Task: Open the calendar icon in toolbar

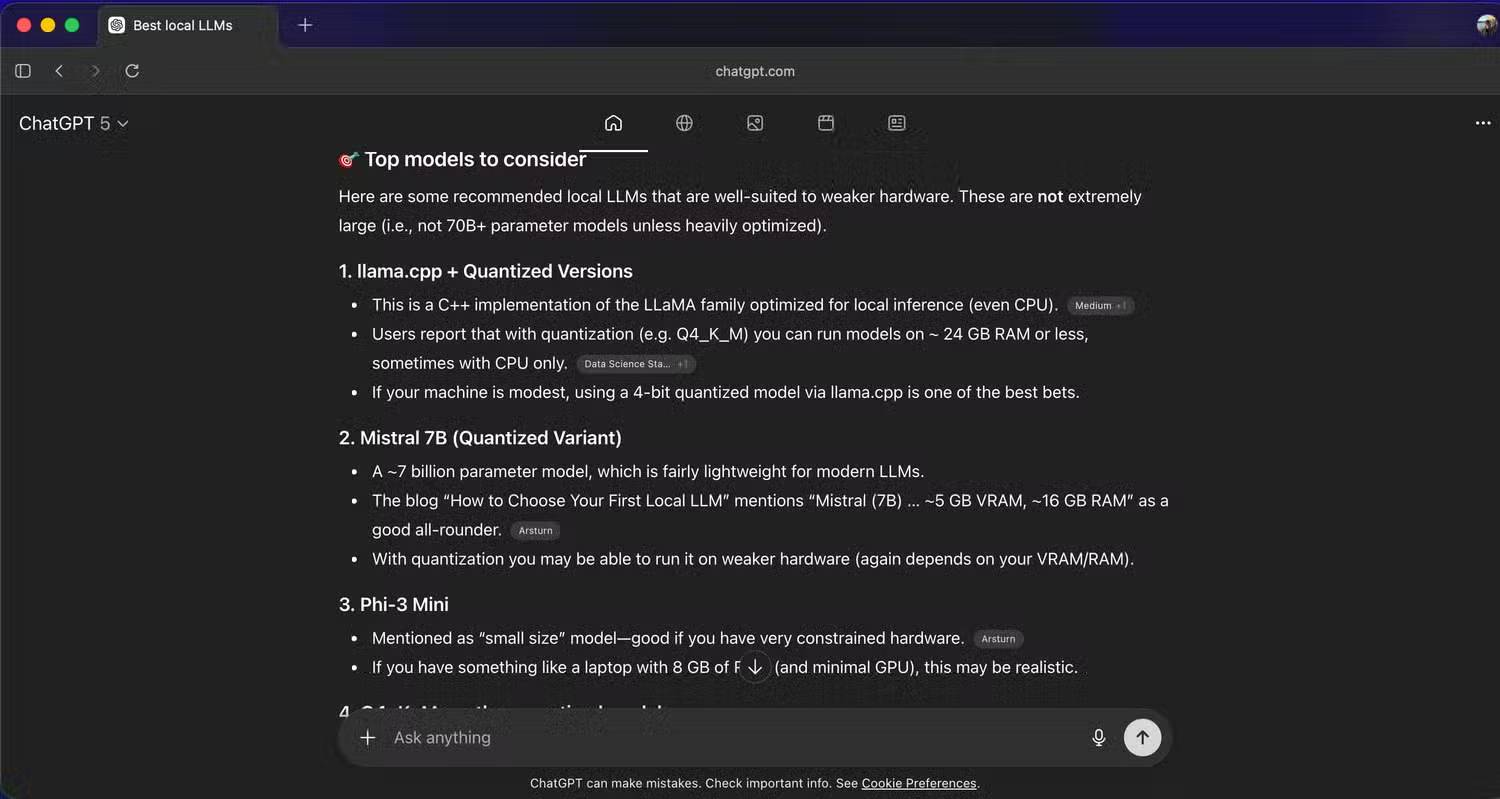Action: (x=826, y=123)
